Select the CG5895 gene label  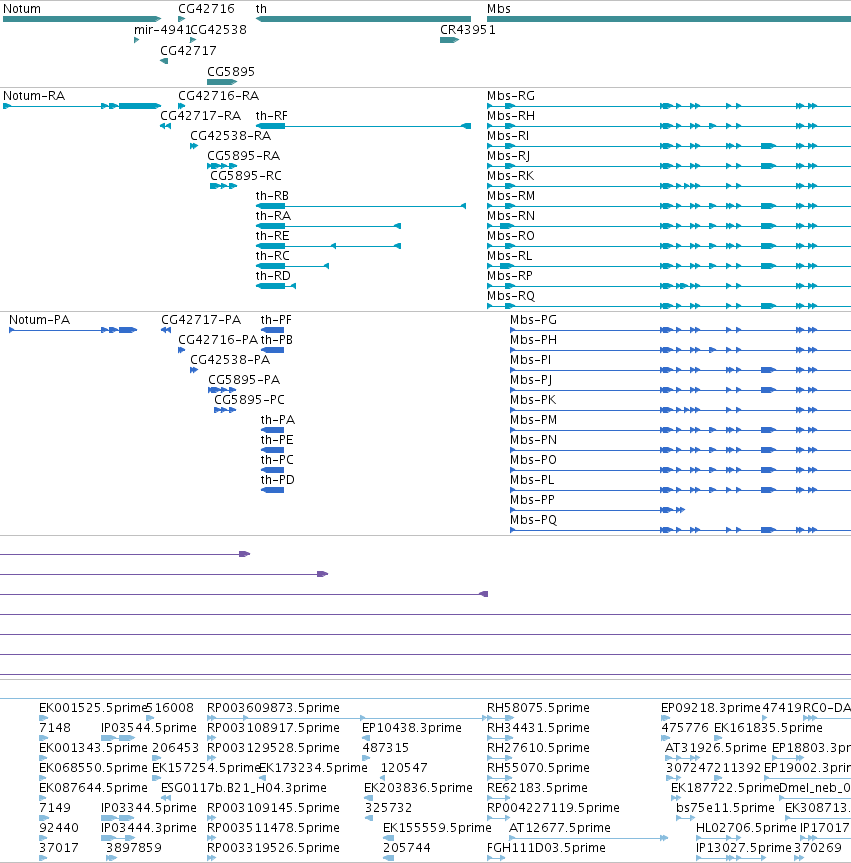tap(231, 72)
